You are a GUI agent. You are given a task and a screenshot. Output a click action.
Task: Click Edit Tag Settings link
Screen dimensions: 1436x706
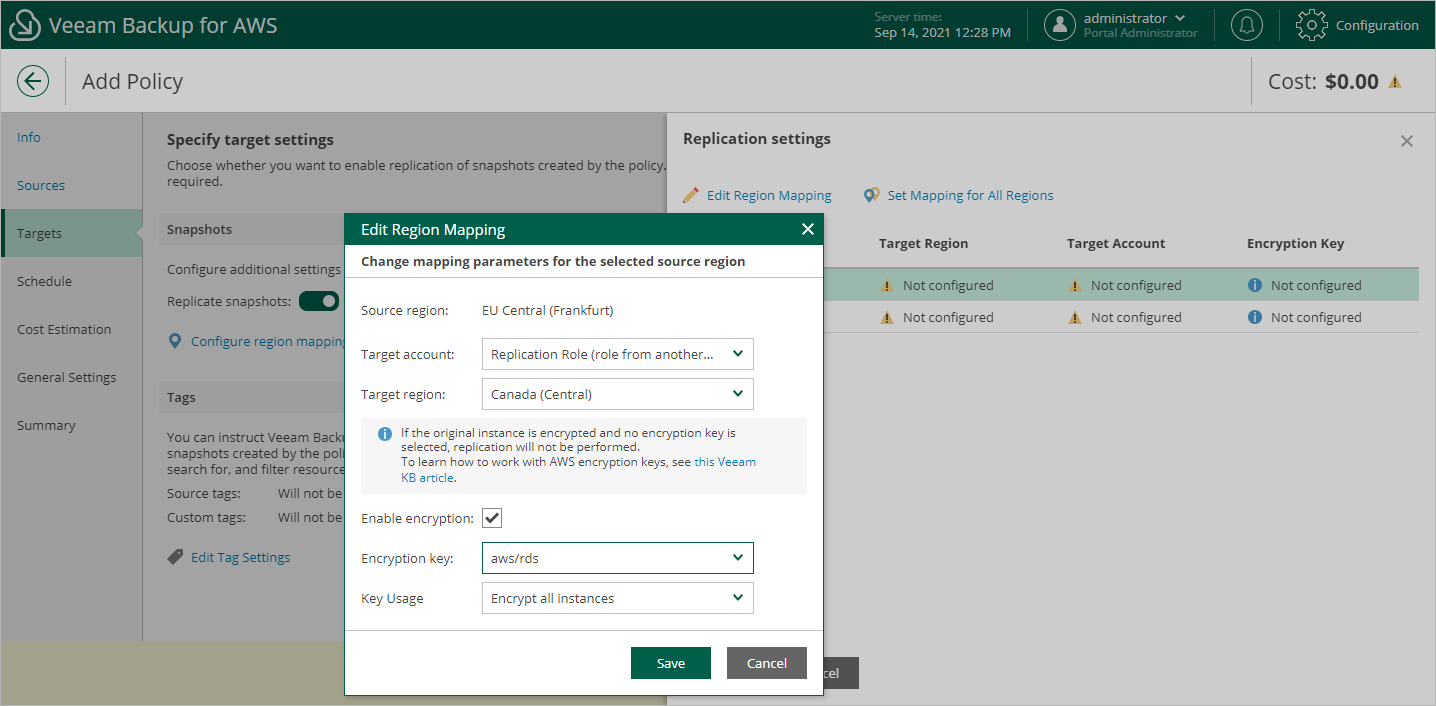(241, 557)
